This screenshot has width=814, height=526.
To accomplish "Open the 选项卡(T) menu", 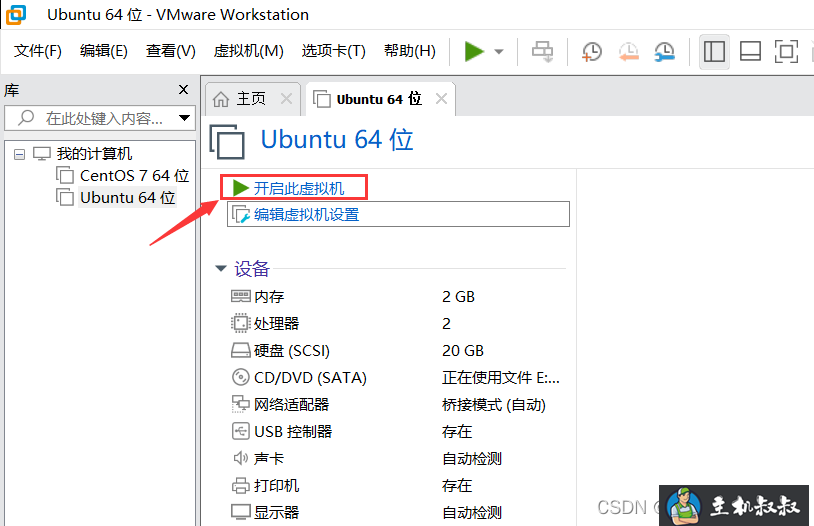I will point(333,51).
